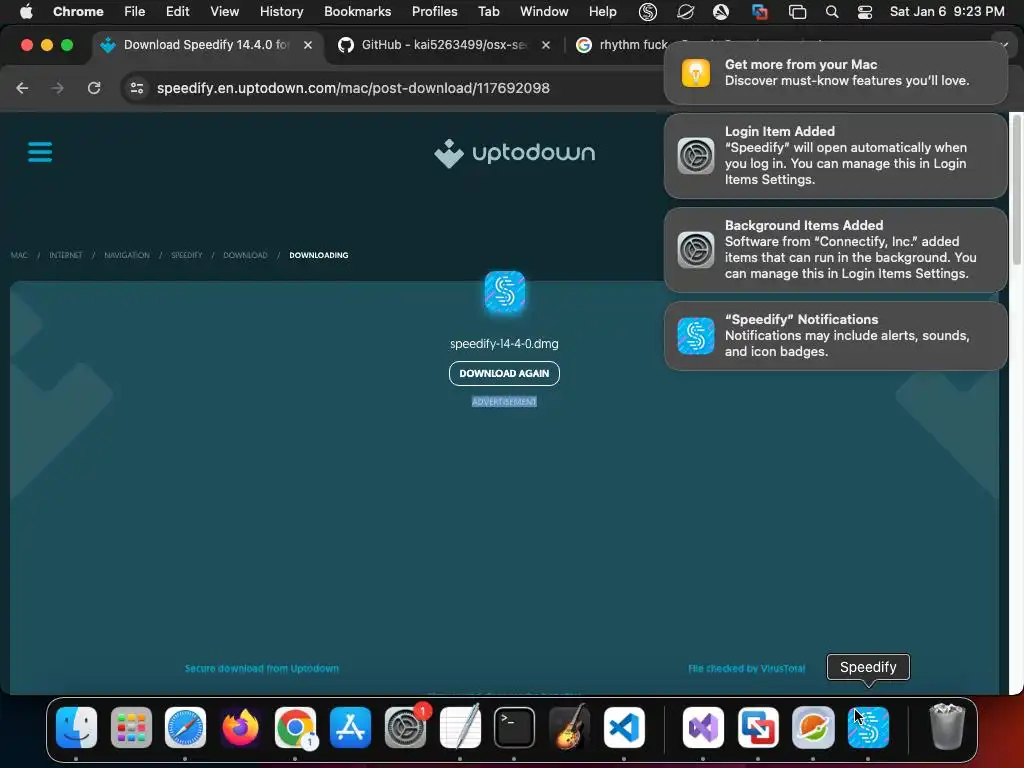
Task: Open System Settings in the Dock
Action: (x=405, y=727)
